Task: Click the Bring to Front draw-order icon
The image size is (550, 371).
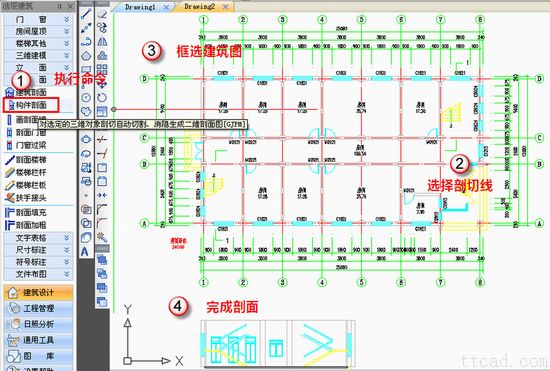Action: [102, 260]
